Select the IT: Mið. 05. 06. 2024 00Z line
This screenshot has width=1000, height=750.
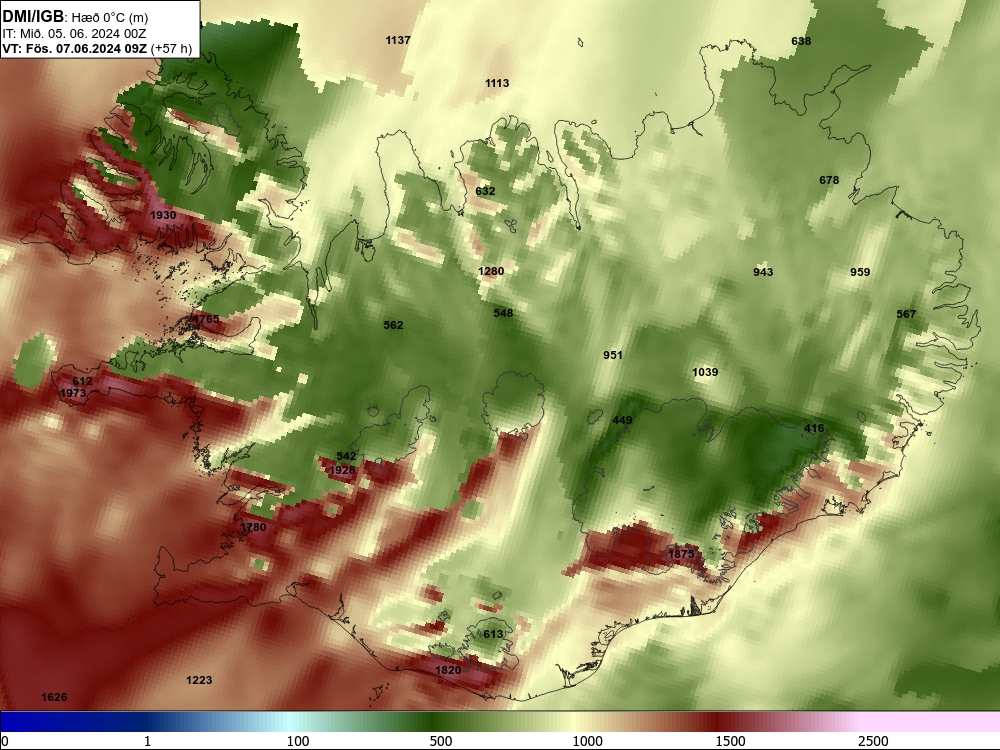[74, 34]
